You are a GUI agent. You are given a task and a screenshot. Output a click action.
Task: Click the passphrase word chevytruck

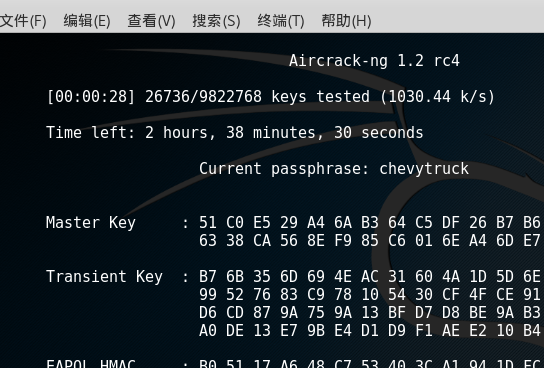[x=424, y=169]
